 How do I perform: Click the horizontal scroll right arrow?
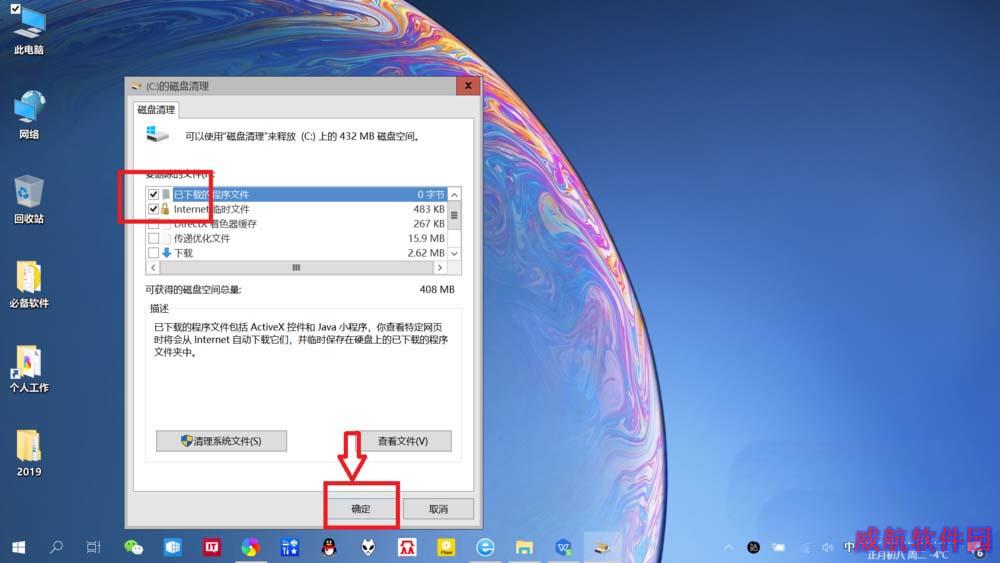[x=439, y=268]
